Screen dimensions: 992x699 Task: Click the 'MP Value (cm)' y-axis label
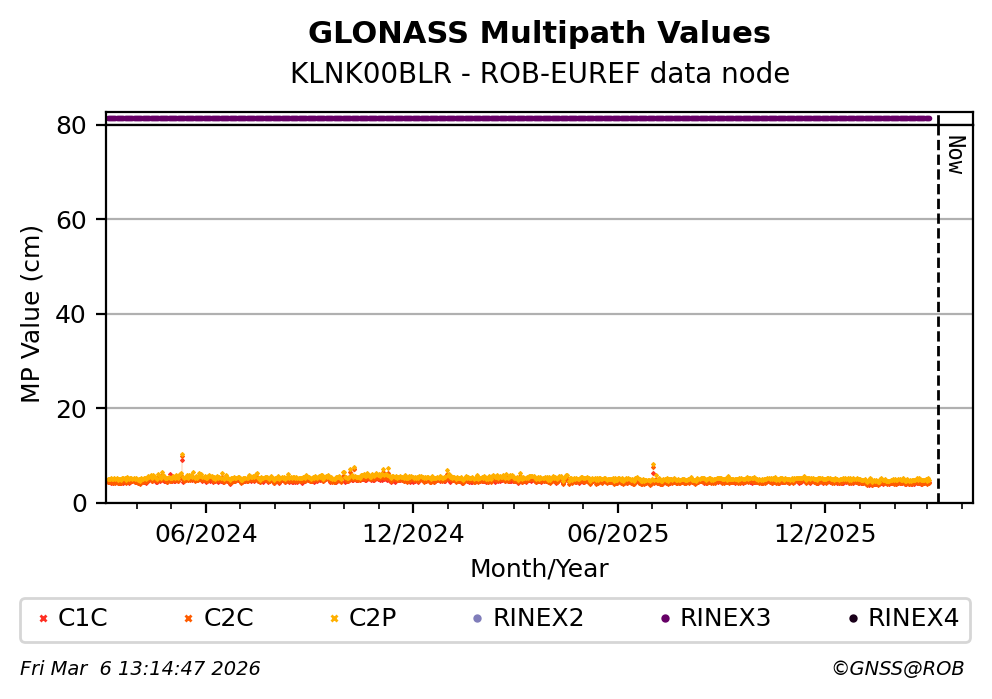coord(32,314)
